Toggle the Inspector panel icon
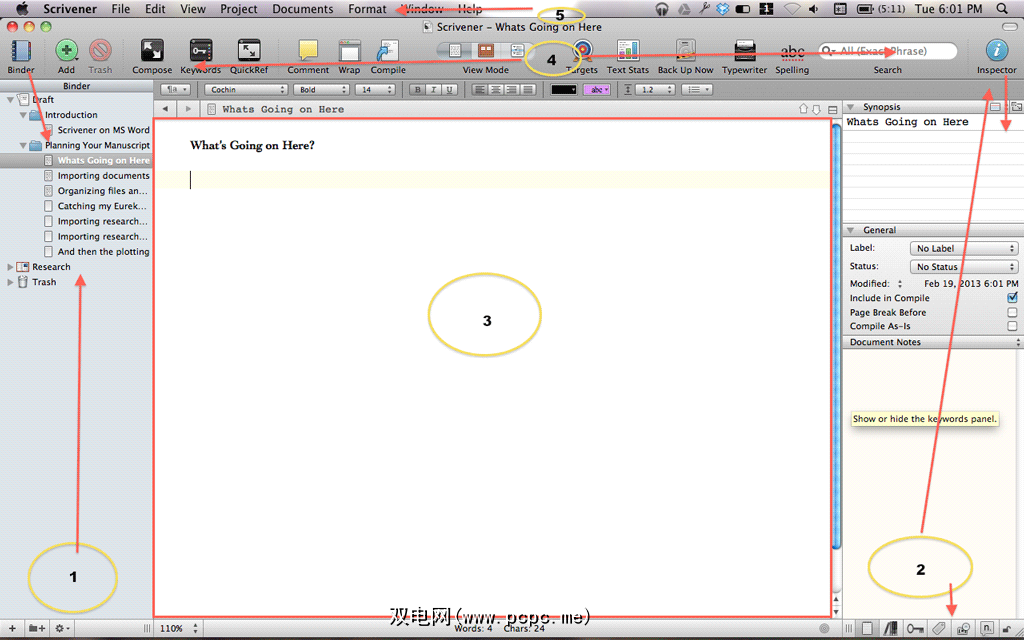 (996, 51)
